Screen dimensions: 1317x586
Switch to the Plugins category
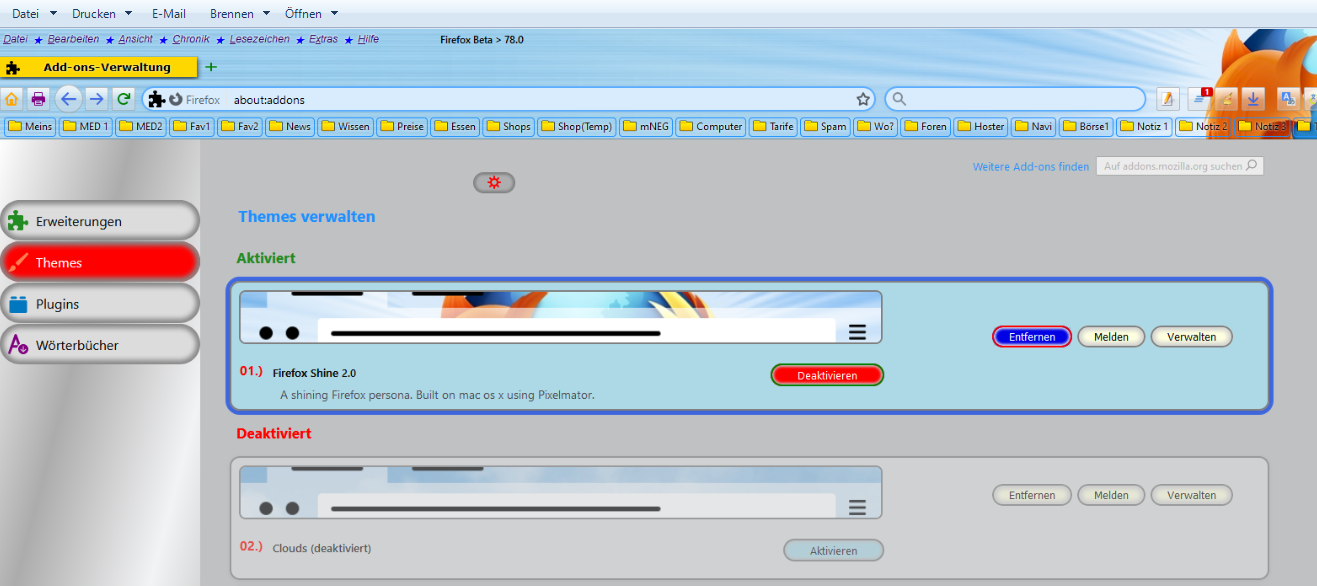[x=100, y=303]
